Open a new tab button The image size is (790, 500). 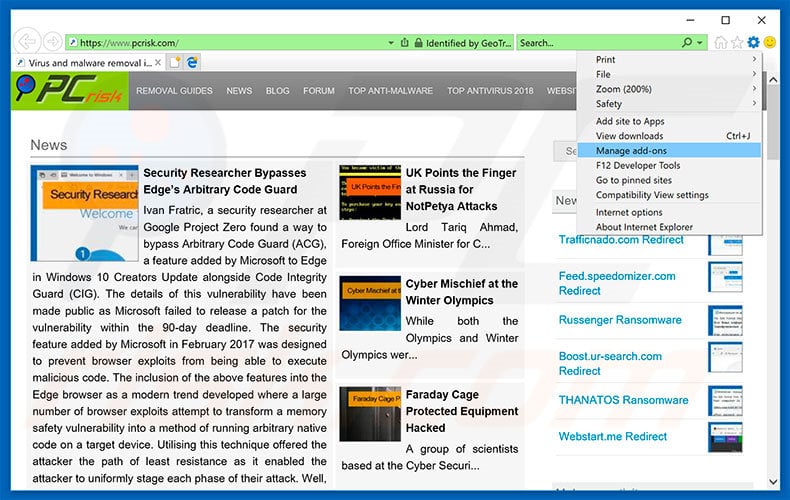point(175,62)
